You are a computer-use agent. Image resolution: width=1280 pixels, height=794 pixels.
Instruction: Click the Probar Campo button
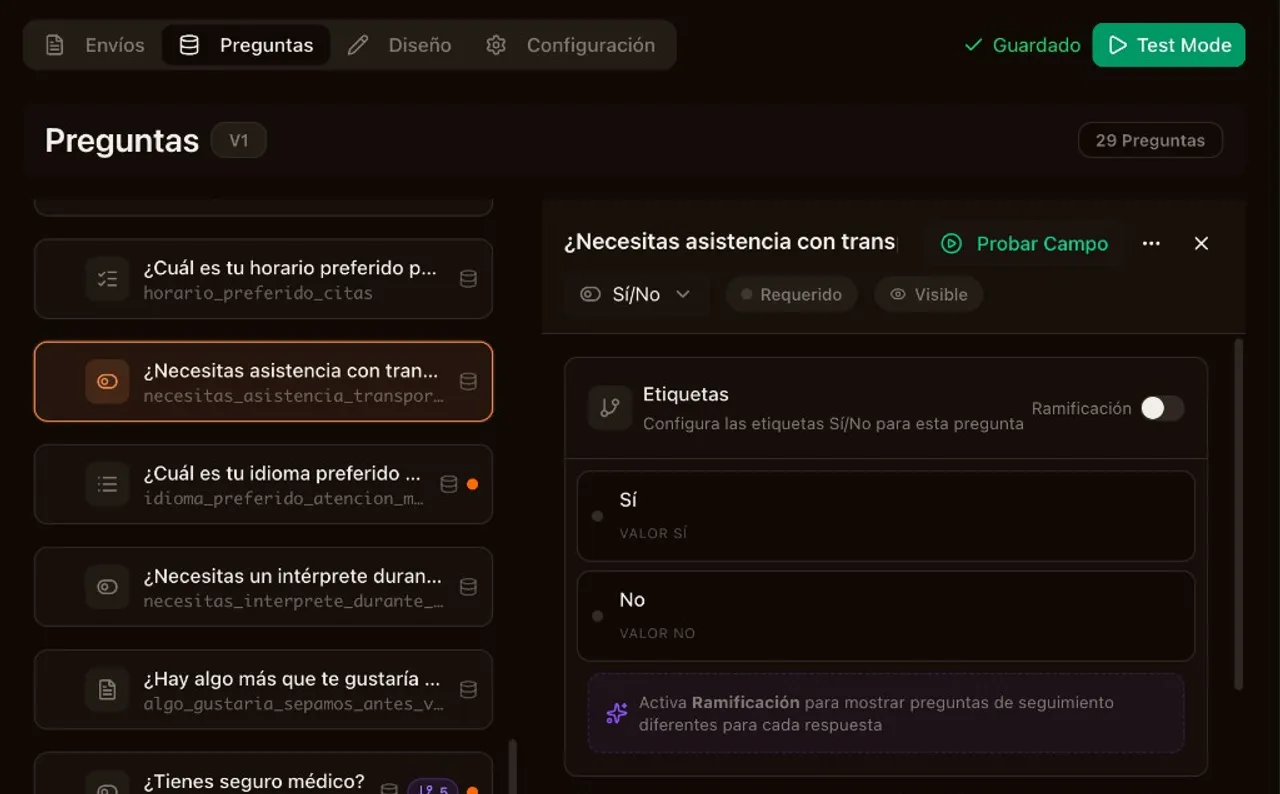coord(1024,243)
